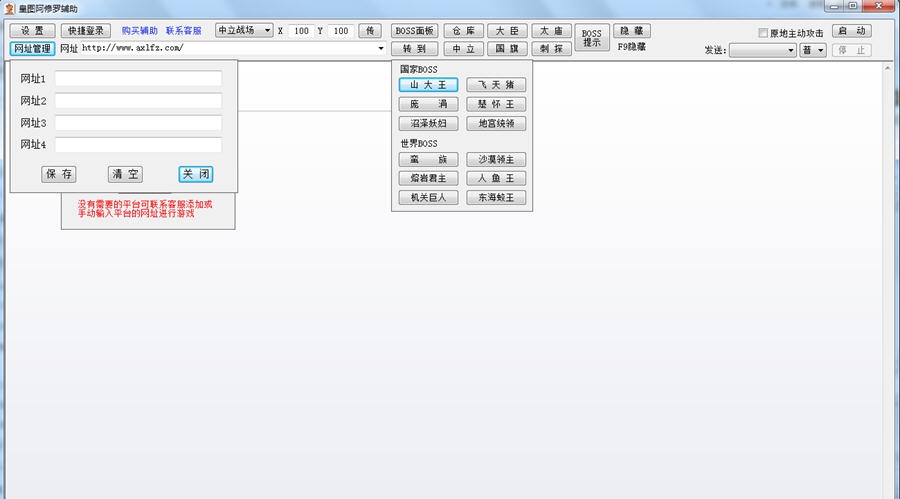900x499 pixels.
Task: Select the 沙漠领主 world boss button
Action: 496,160
